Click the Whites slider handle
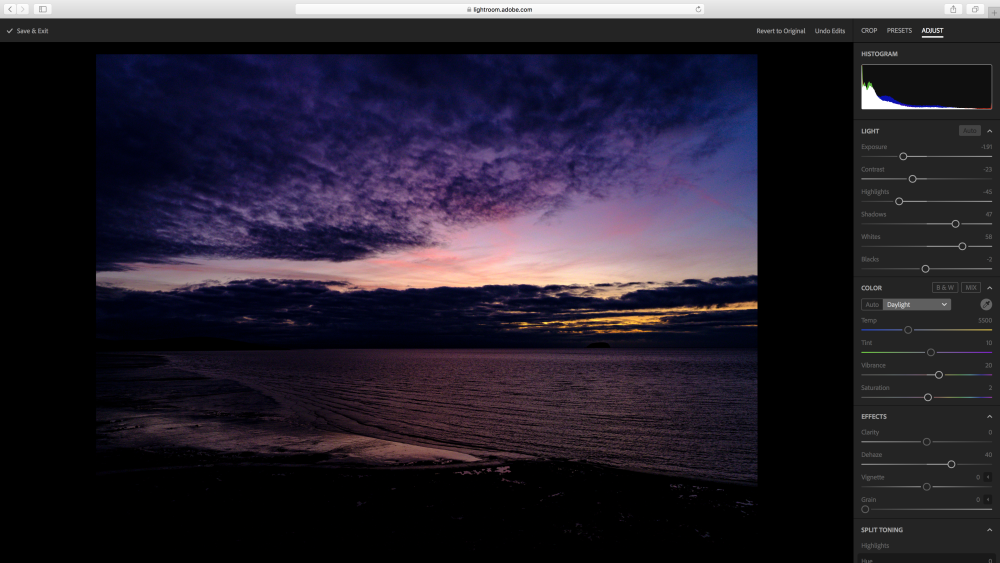Screen dimensions: 1000x563 [962, 246]
